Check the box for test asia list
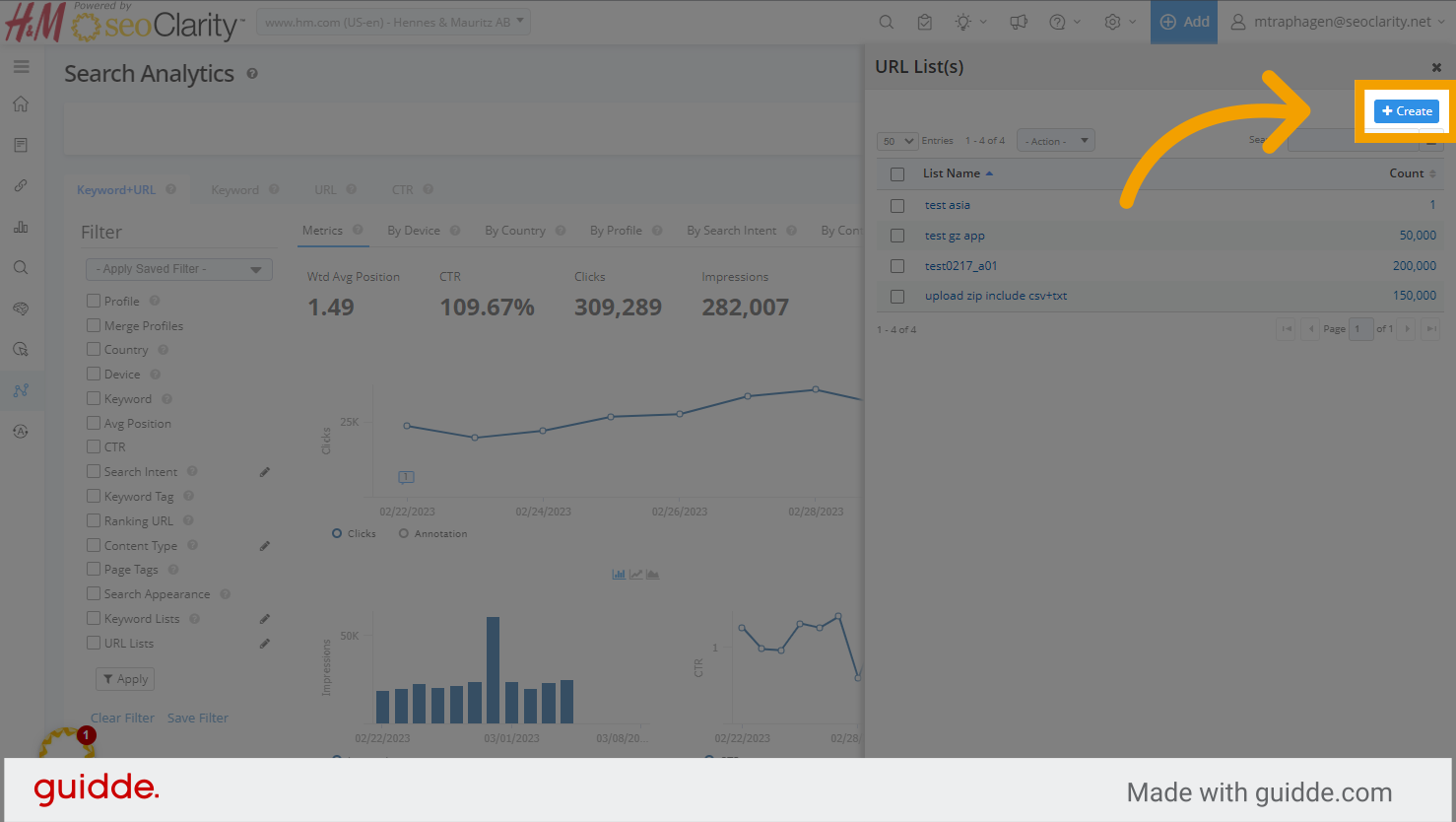 tap(896, 206)
